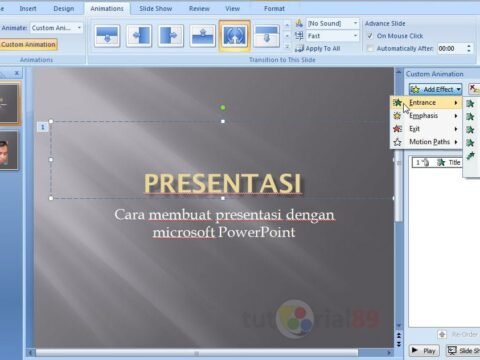Select the Title animation entry in list
Viewport: 480px width, 360px height.
click(x=437, y=162)
